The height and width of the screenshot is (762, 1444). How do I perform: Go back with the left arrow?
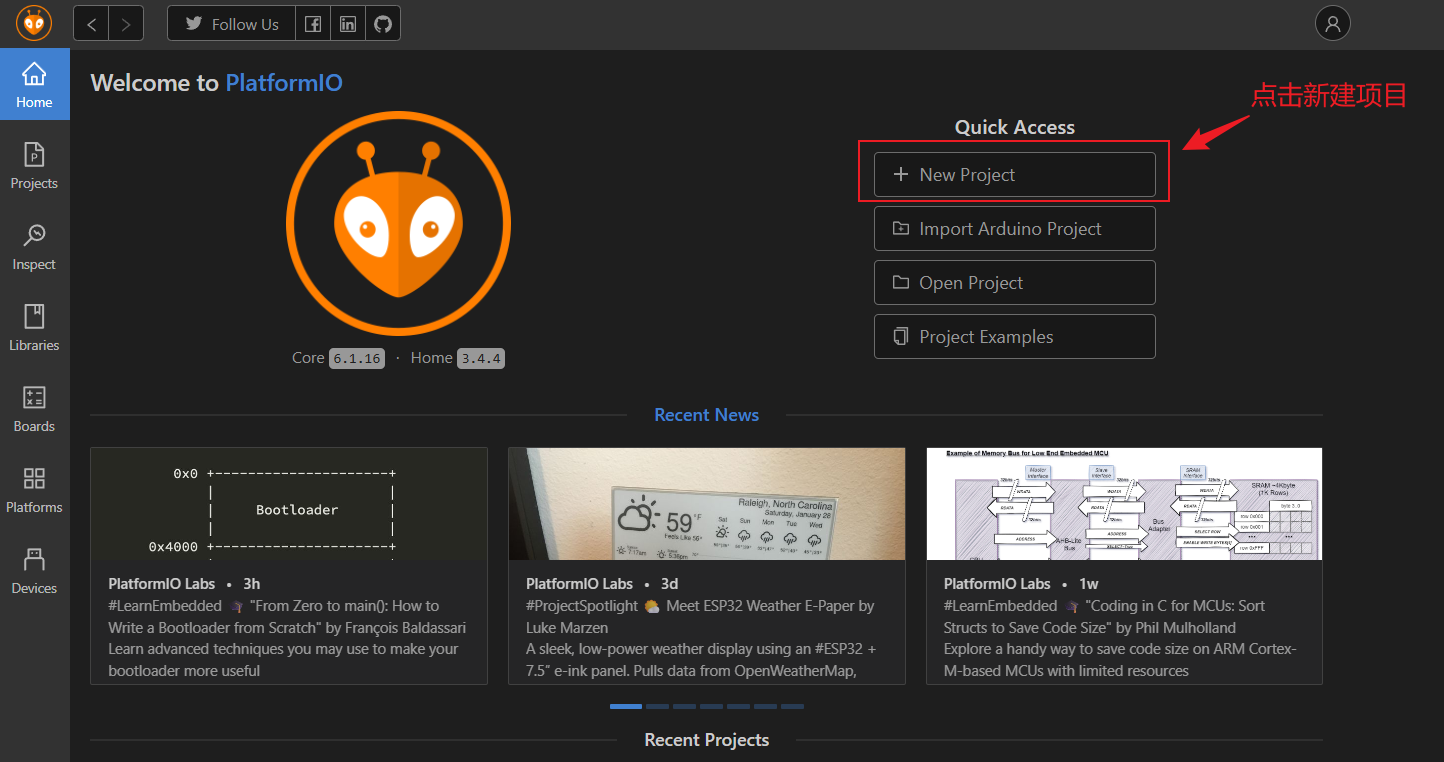coord(91,24)
